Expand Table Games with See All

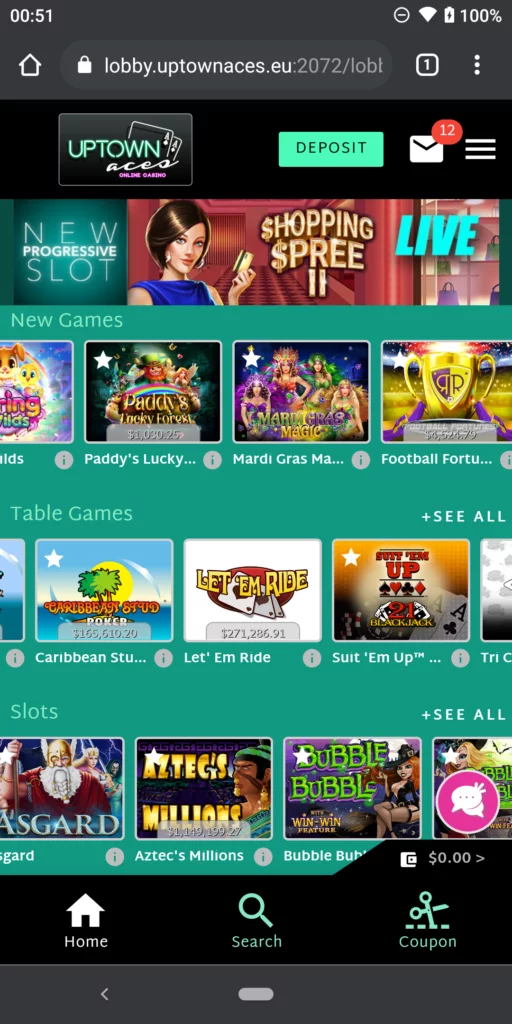click(464, 517)
